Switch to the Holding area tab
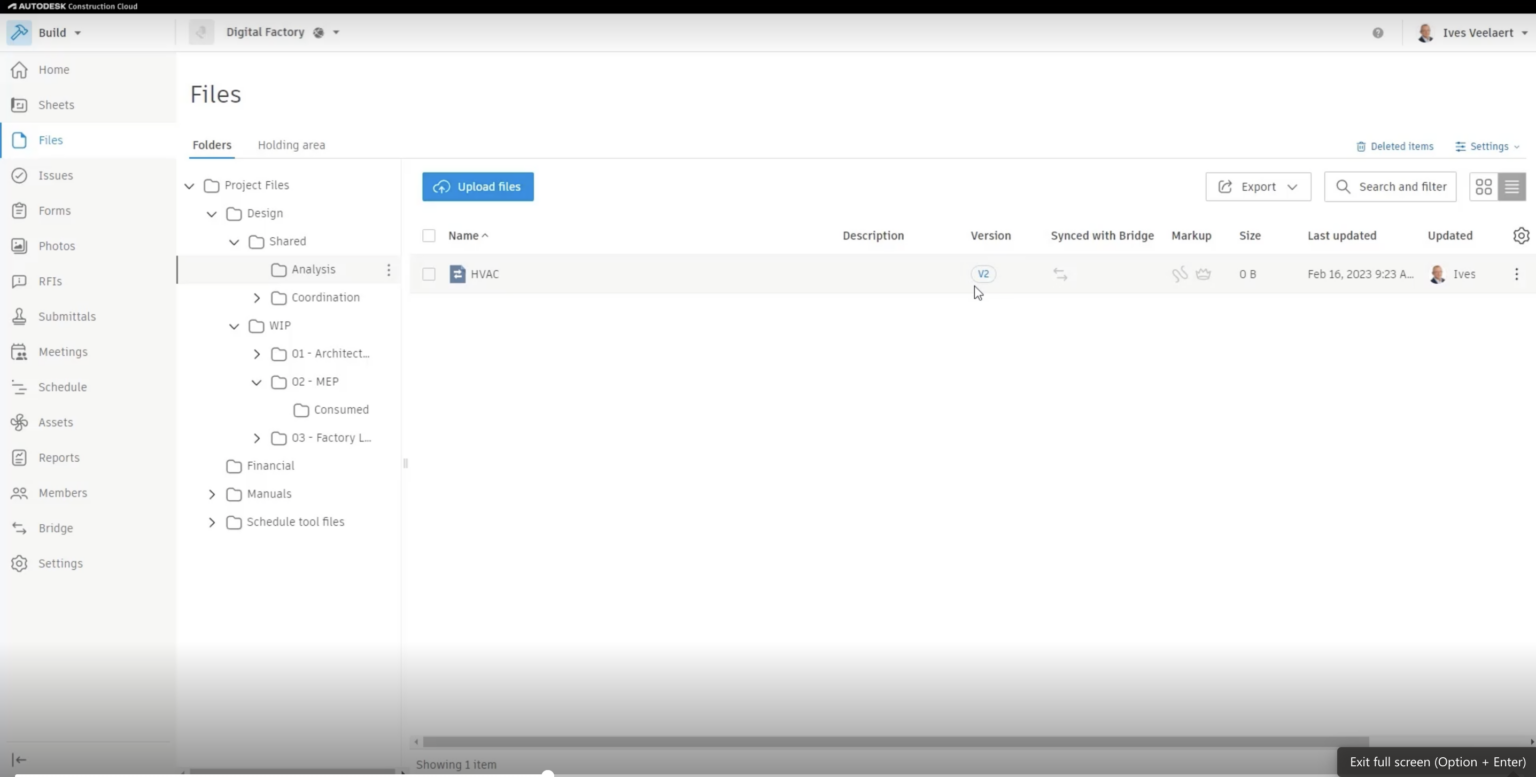The image size is (1536, 777). point(291,144)
